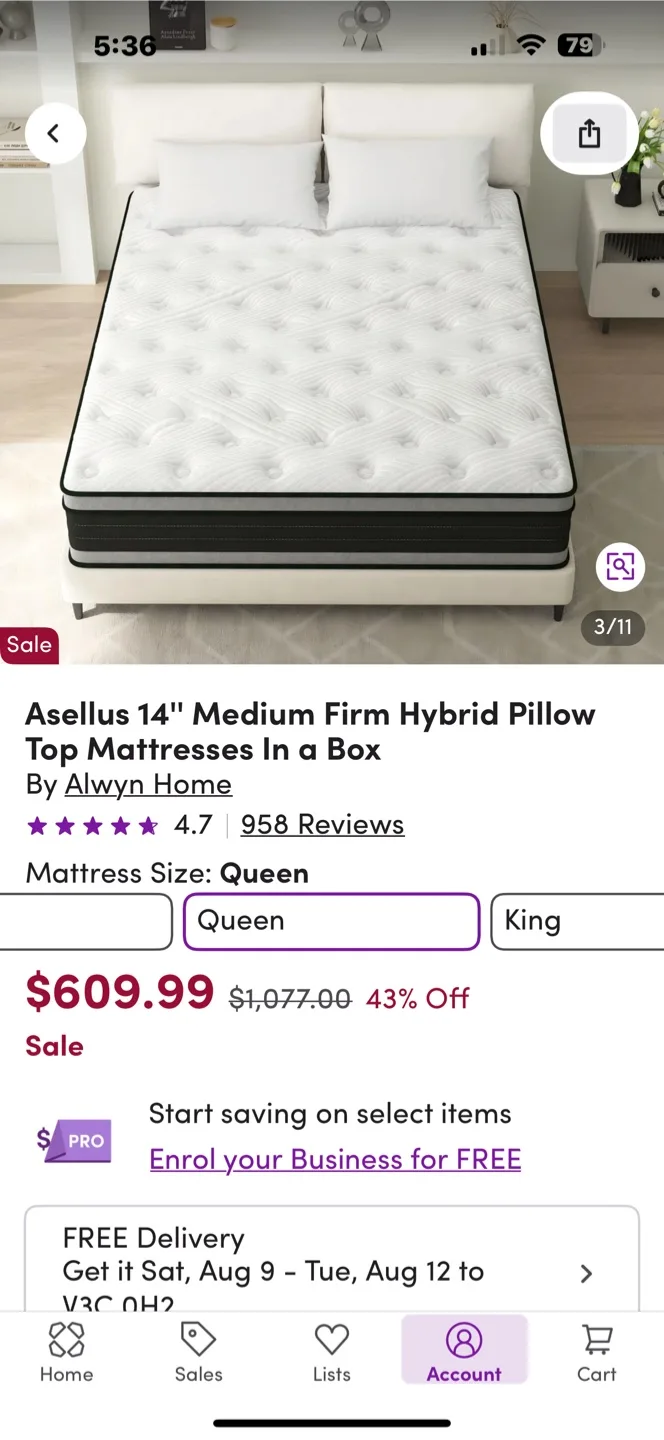The height and width of the screenshot is (1440, 664).
Task: Open Alwyn Home brand page
Action: point(147,784)
